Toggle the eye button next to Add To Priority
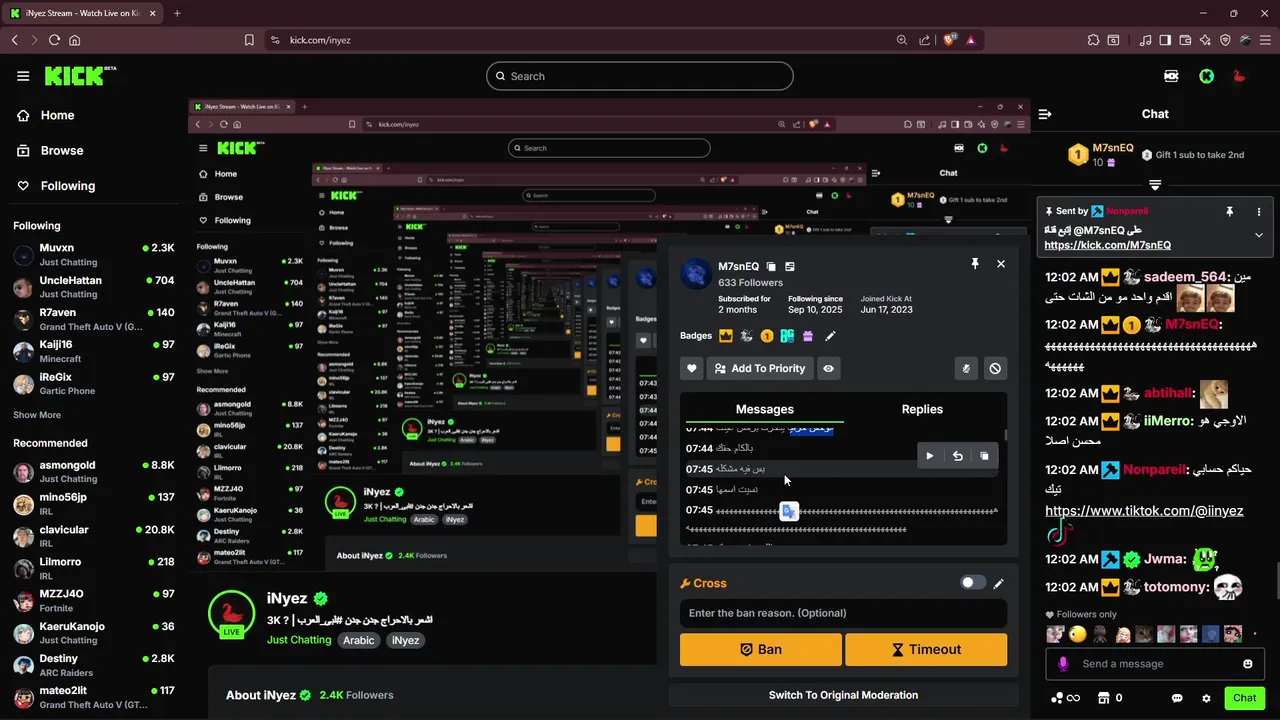The width and height of the screenshot is (1280, 720). coord(829,369)
